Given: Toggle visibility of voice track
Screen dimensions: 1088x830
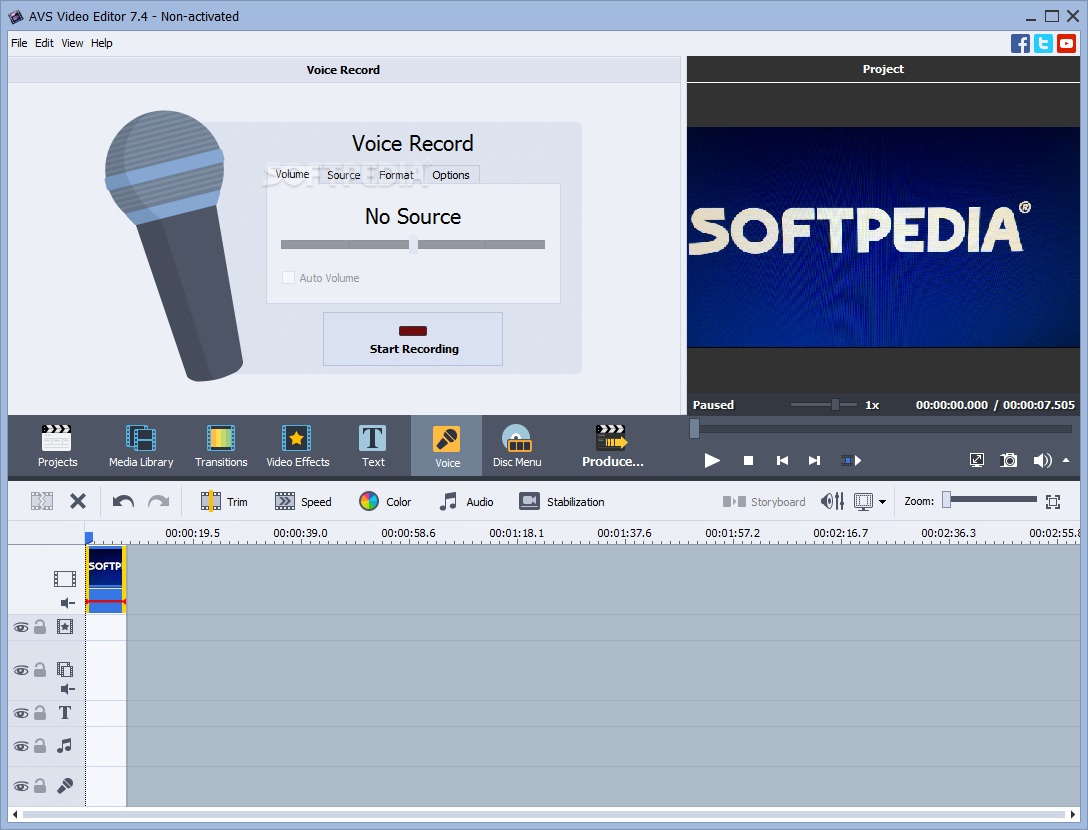Looking at the screenshot, I should (22, 786).
